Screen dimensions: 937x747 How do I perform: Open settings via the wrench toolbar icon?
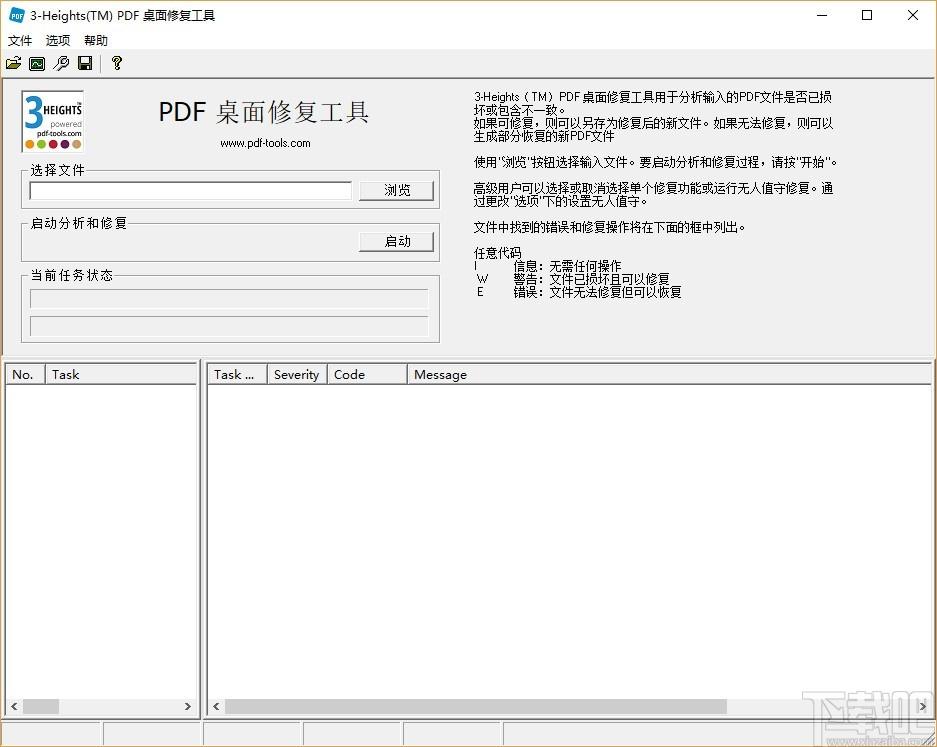click(x=61, y=63)
